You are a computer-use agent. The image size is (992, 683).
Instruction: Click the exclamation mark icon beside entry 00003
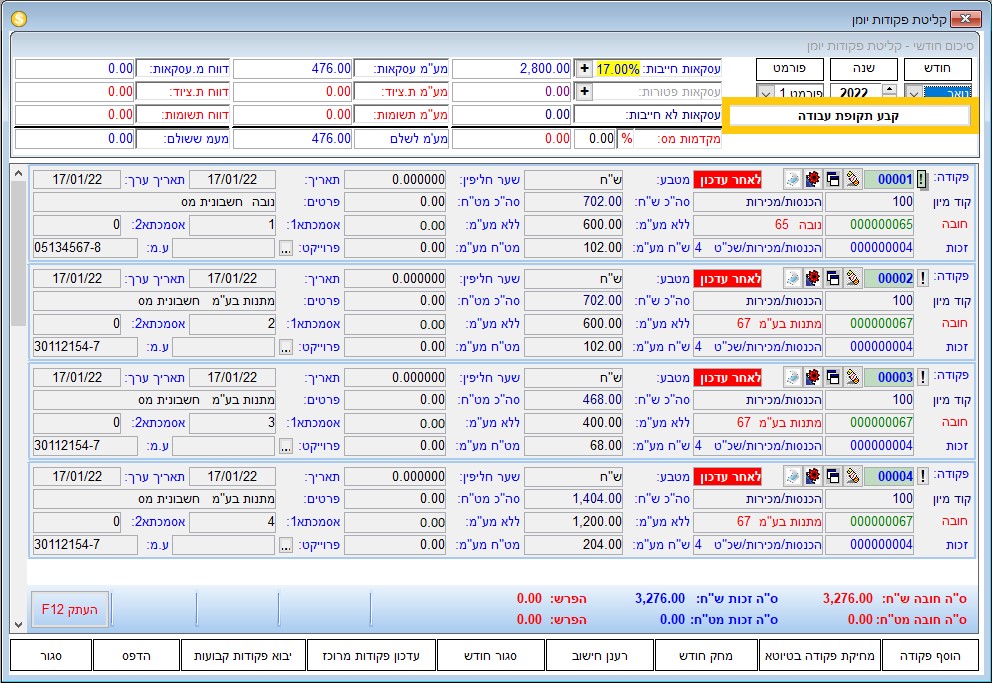pyautogui.click(x=922, y=377)
